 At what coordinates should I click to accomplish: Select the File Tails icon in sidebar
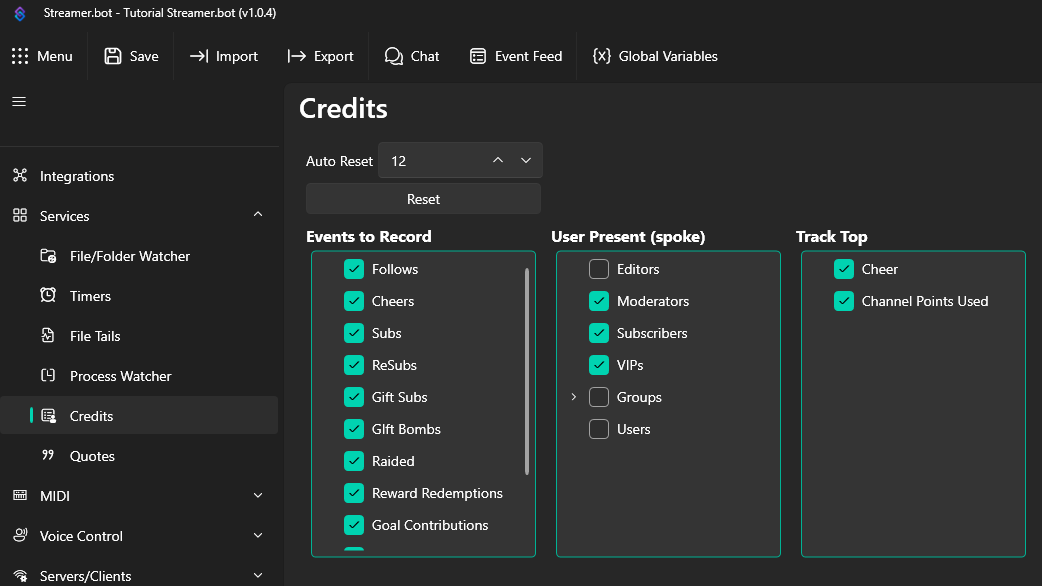[x=48, y=336]
